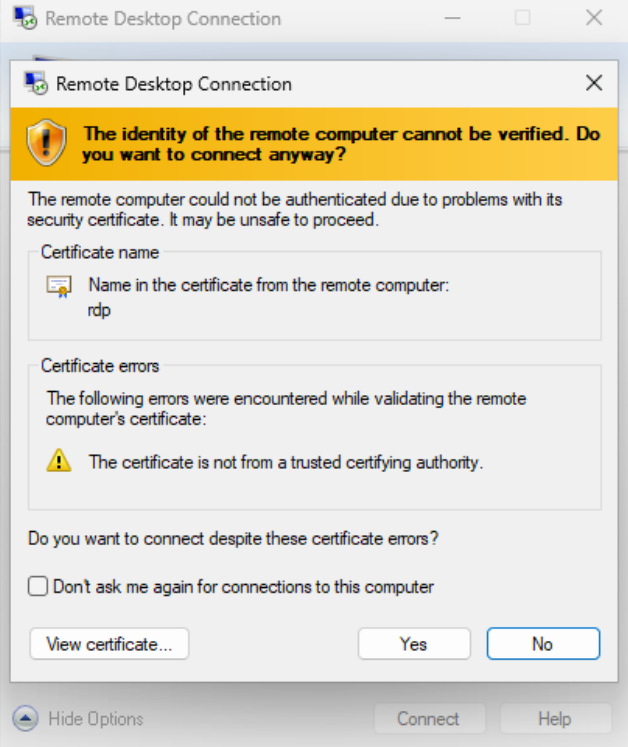Screen dimensions: 628x747
Task: Click the certificate icon beside certificate name
Action: coord(59,287)
